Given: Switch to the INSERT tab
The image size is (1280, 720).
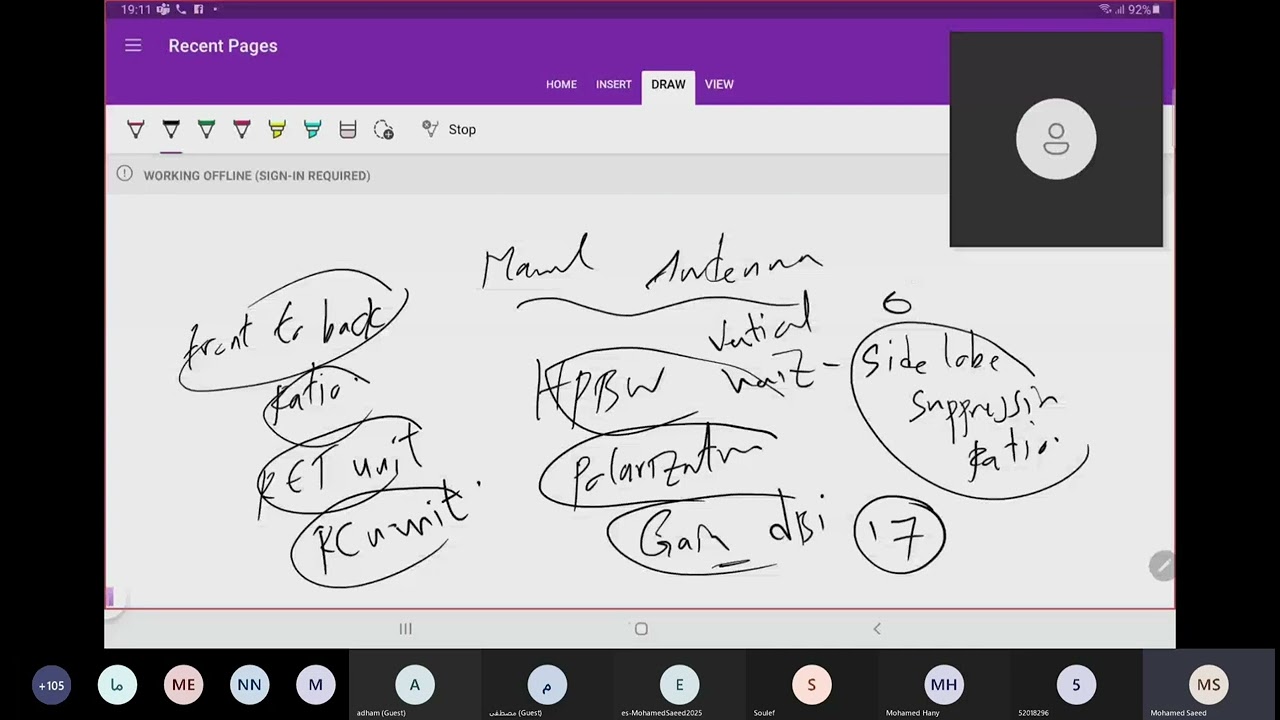Looking at the screenshot, I should [x=614, y=84].
